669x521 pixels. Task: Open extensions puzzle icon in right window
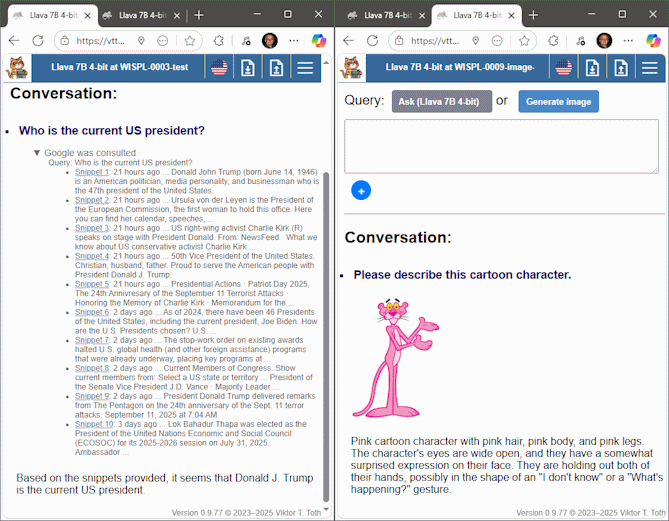tap(553, 41)
